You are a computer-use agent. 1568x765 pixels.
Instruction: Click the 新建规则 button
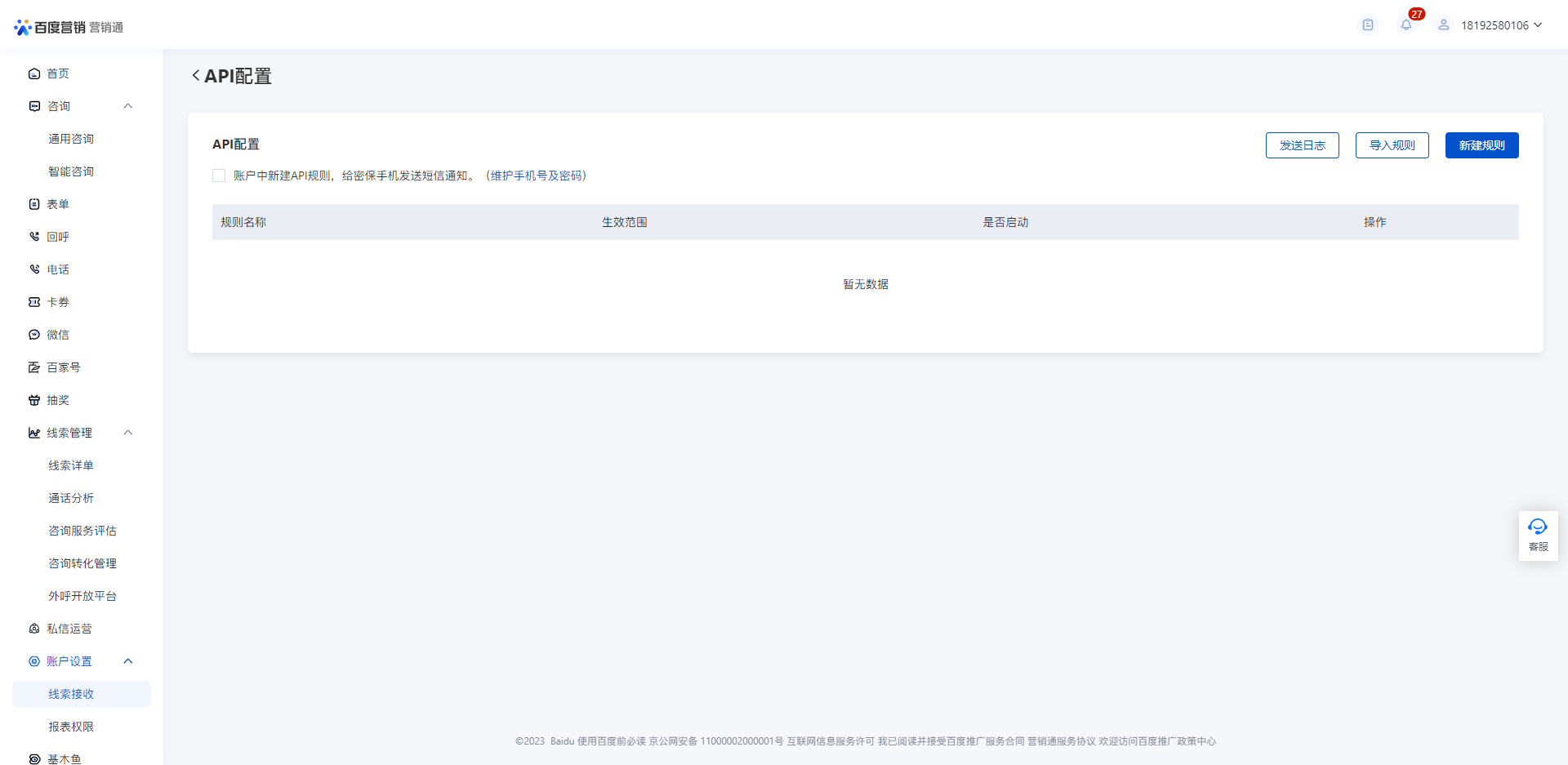click(1481, 145)
